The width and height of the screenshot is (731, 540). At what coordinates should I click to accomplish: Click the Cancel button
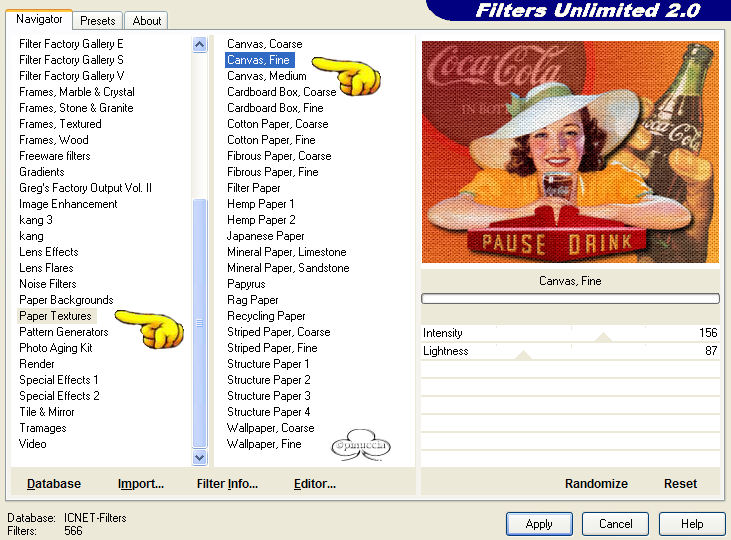coord(615,524)
